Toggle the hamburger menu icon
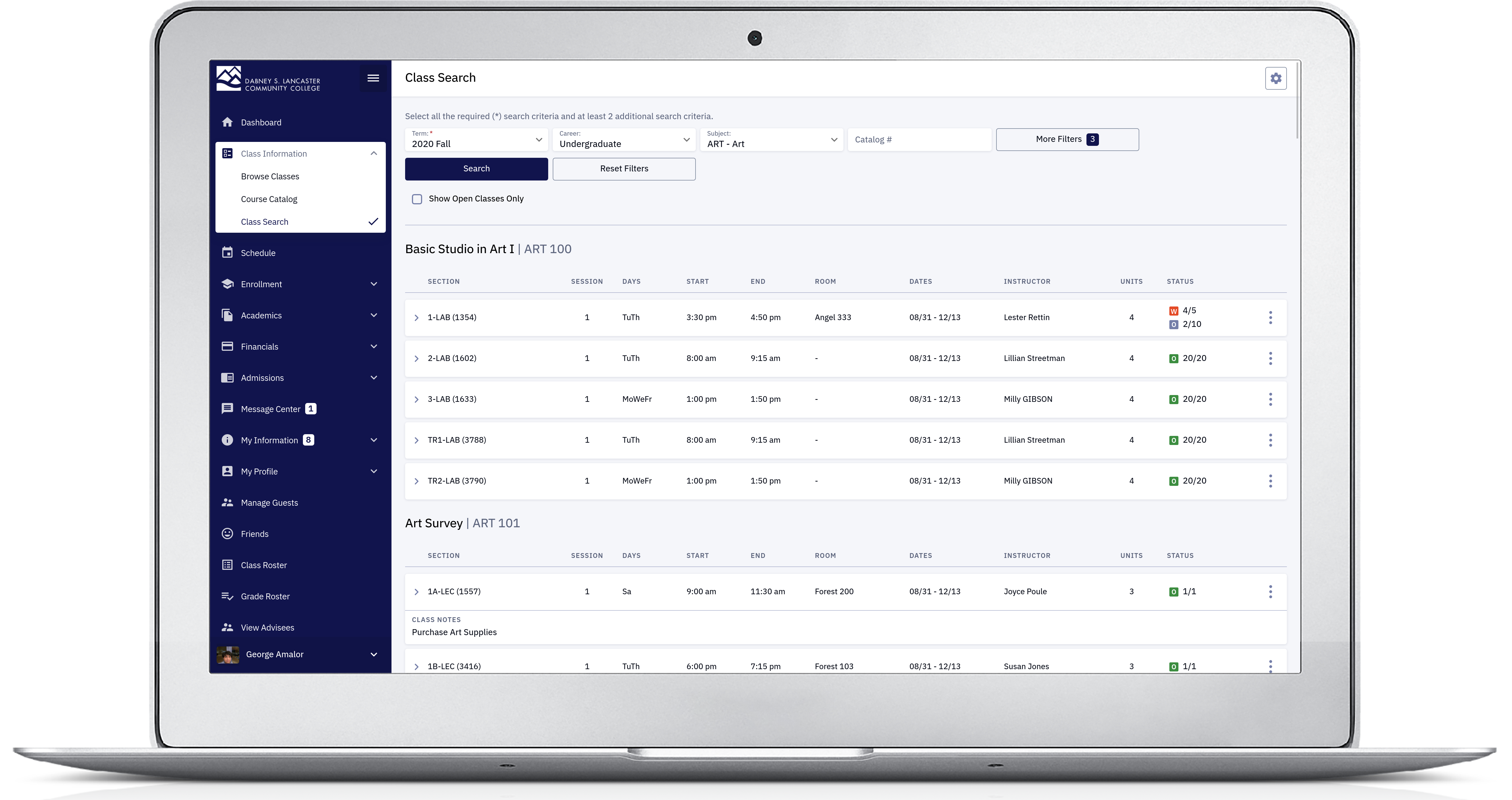The height and width of the screenshot is (800, 1512). coord(373,78)
